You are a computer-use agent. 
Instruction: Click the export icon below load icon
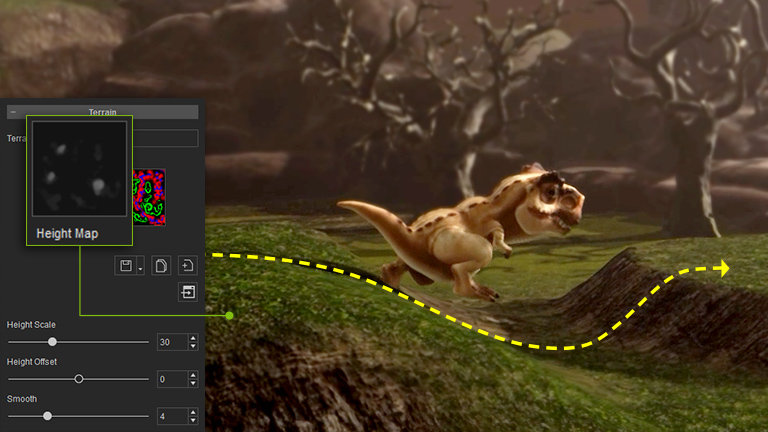(188, 292)
